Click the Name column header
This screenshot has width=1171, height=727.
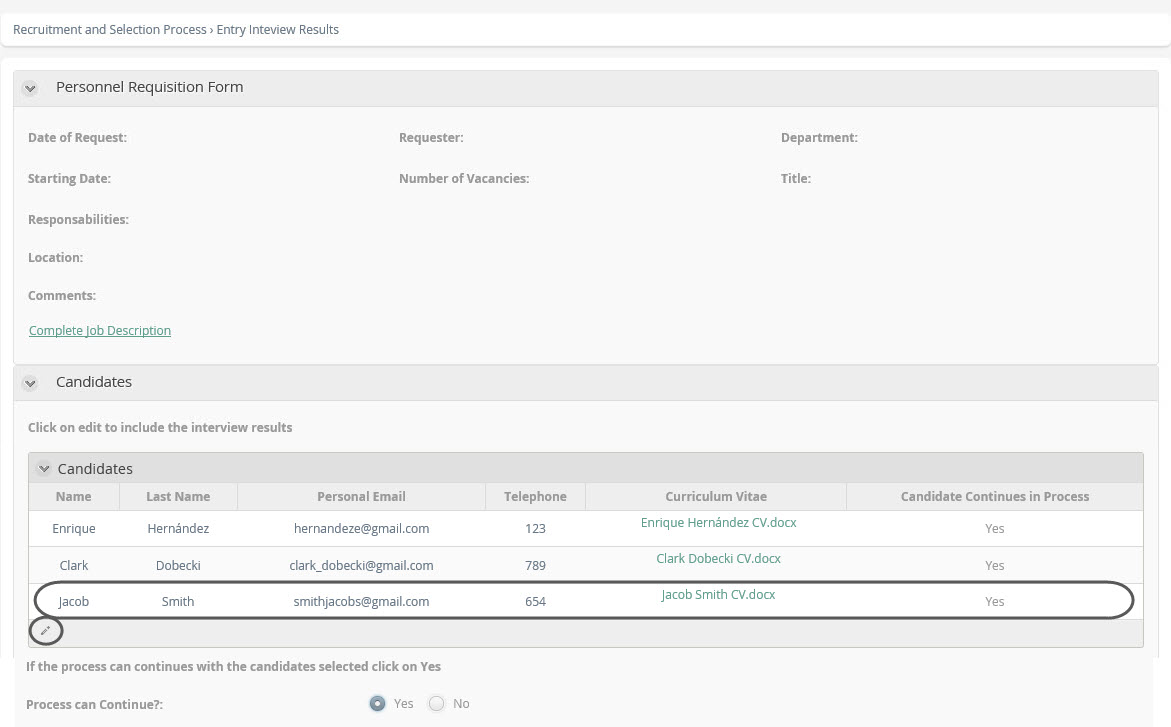(73, 497)
